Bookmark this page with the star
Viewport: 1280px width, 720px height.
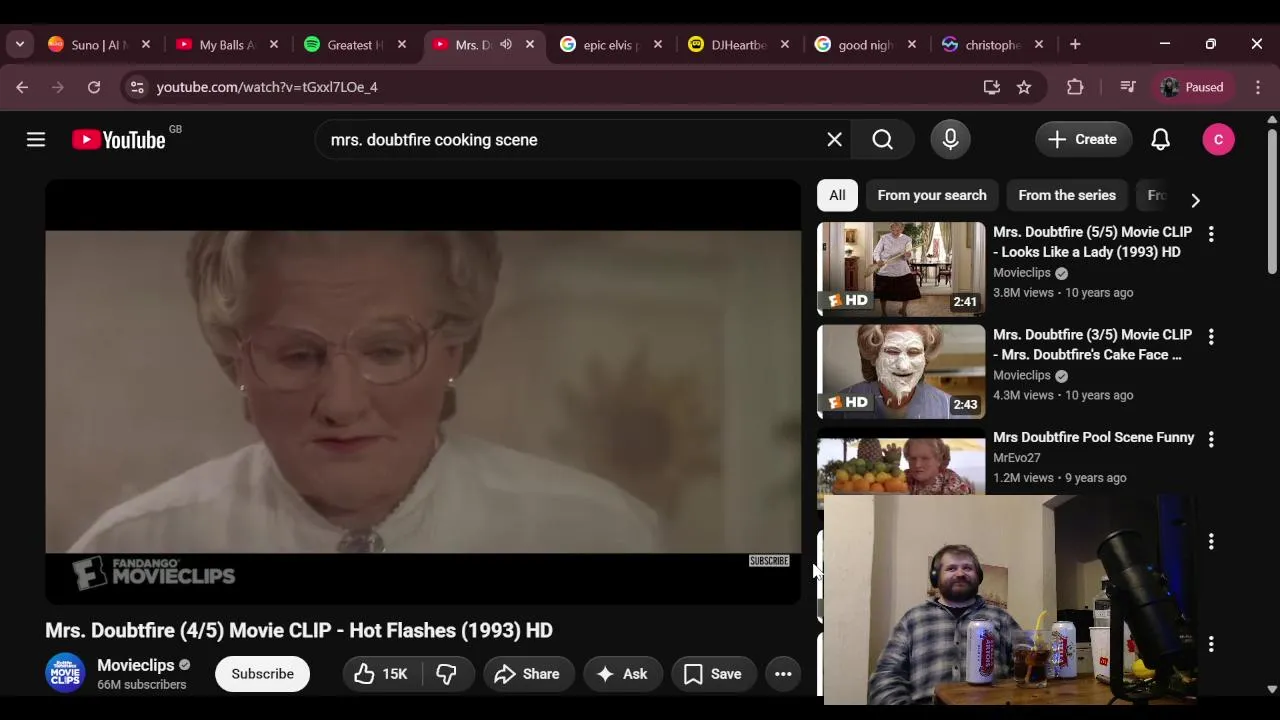coord(1024,87)
